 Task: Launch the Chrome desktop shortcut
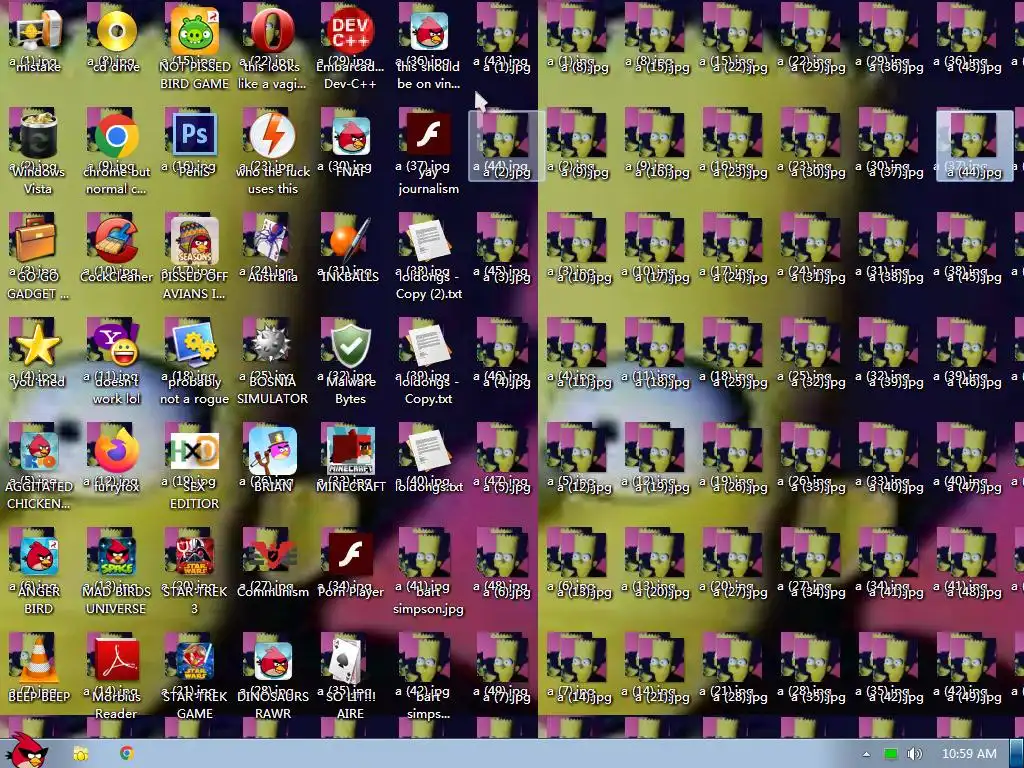click(x=116, y=136)
